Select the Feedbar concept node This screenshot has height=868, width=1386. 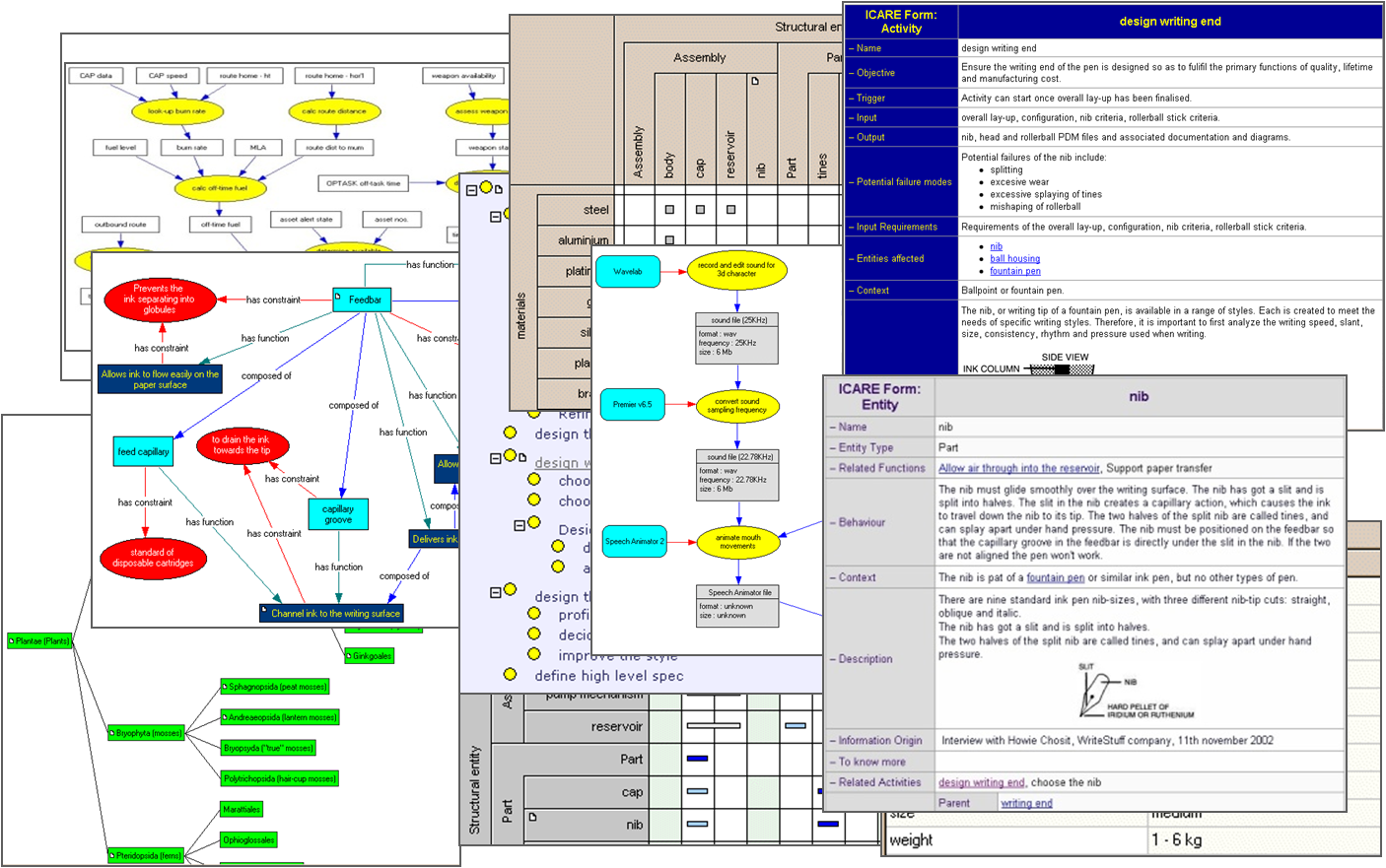click(x=362, y=300)
